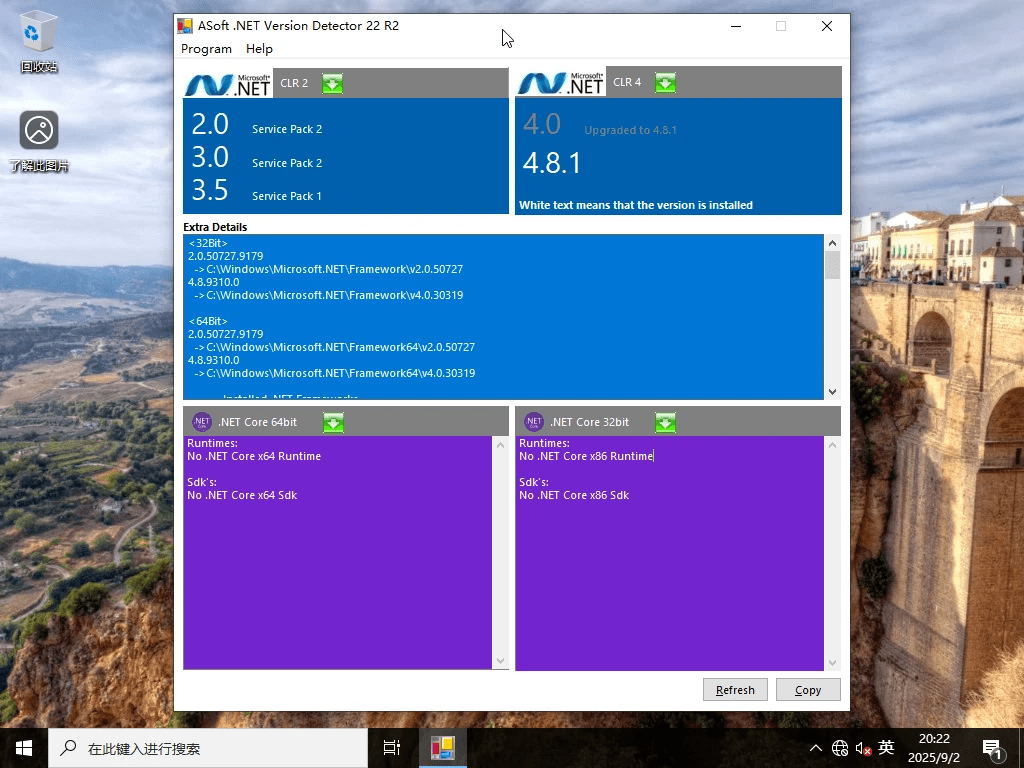
Task: Click the Copy button
Action: (807, 689)
